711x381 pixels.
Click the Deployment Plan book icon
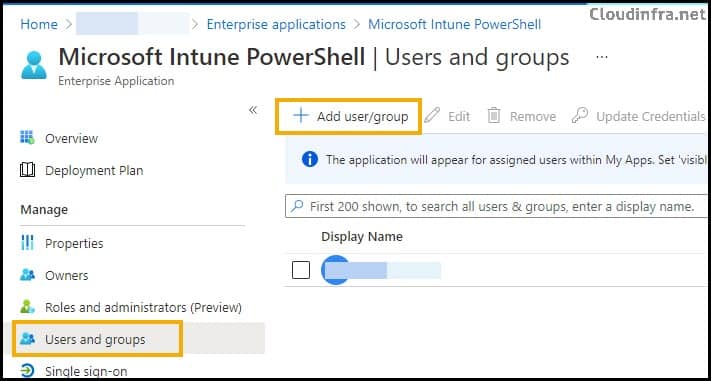pyautogui.click(x=28, y=170)
